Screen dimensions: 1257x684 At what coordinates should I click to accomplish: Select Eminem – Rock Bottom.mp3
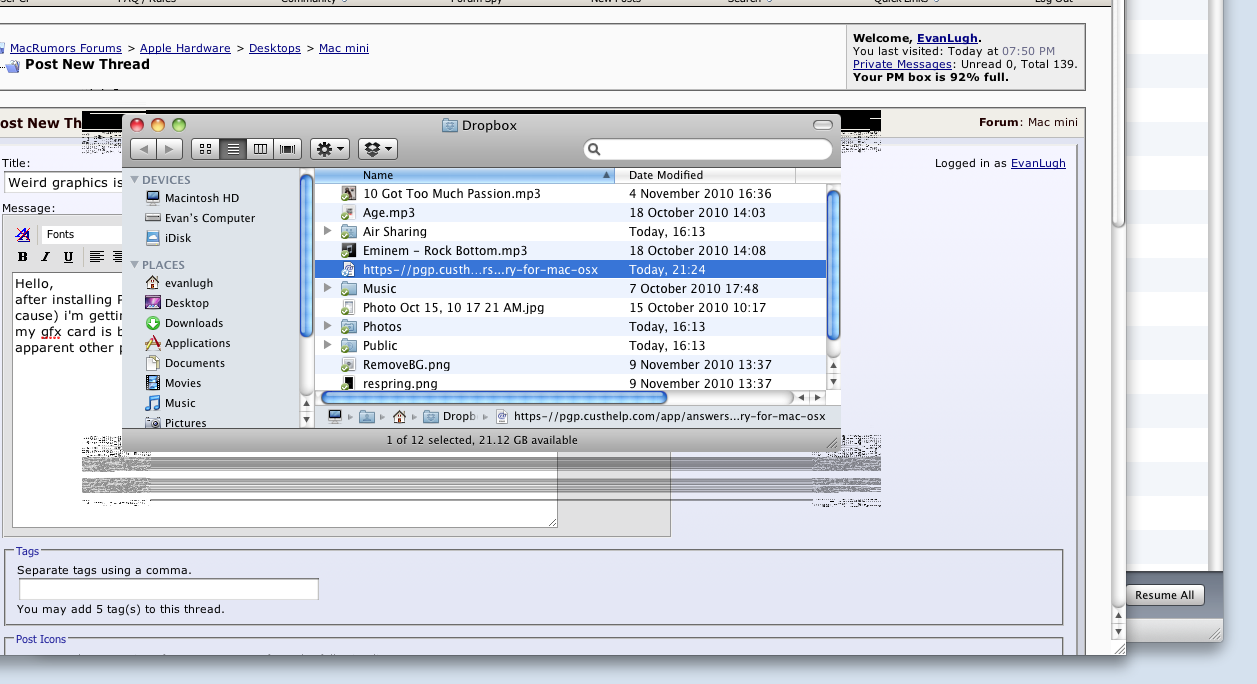click(x=570, y=251)
